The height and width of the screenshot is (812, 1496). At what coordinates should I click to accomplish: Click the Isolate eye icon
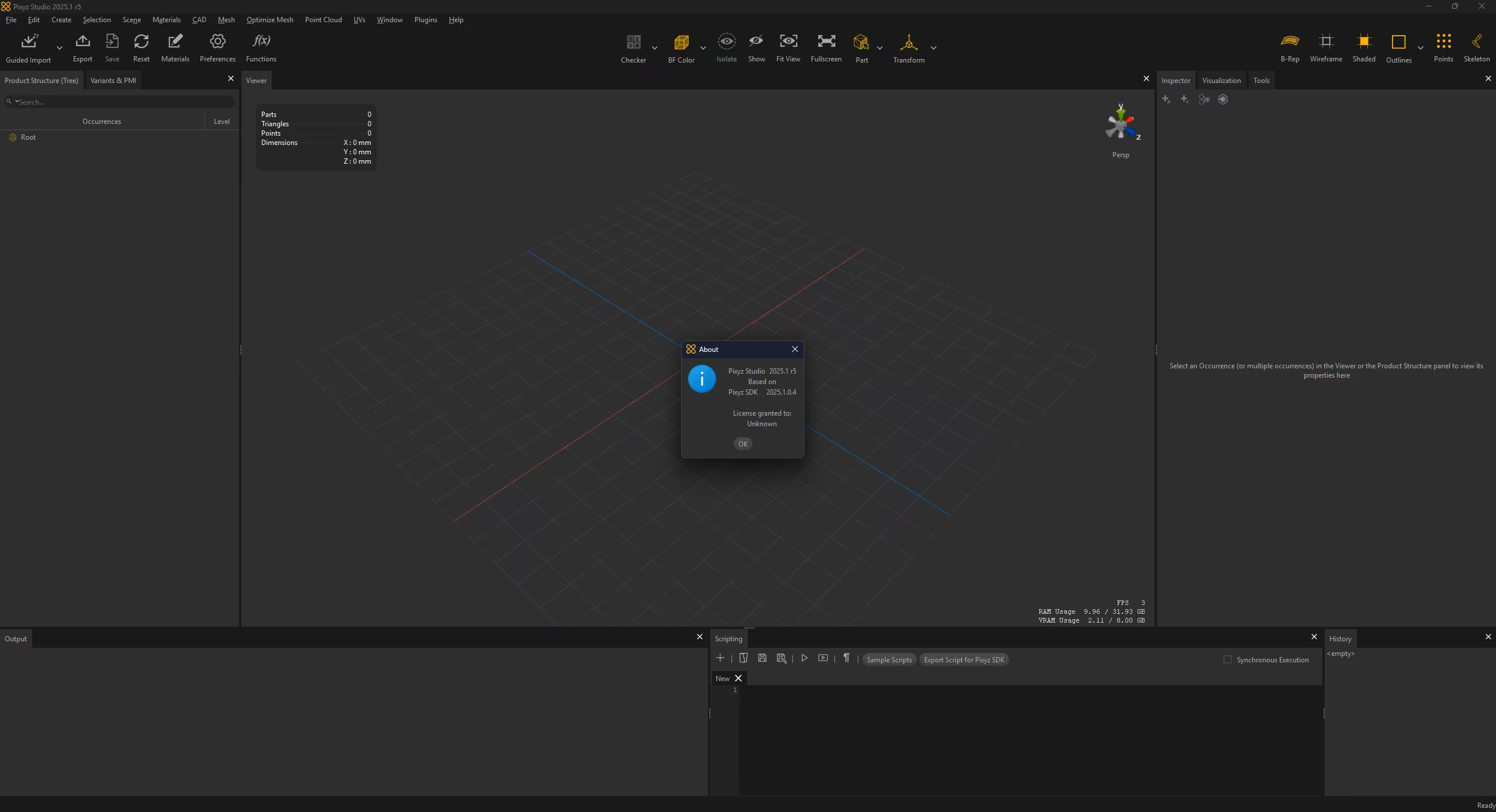point(726,42)
